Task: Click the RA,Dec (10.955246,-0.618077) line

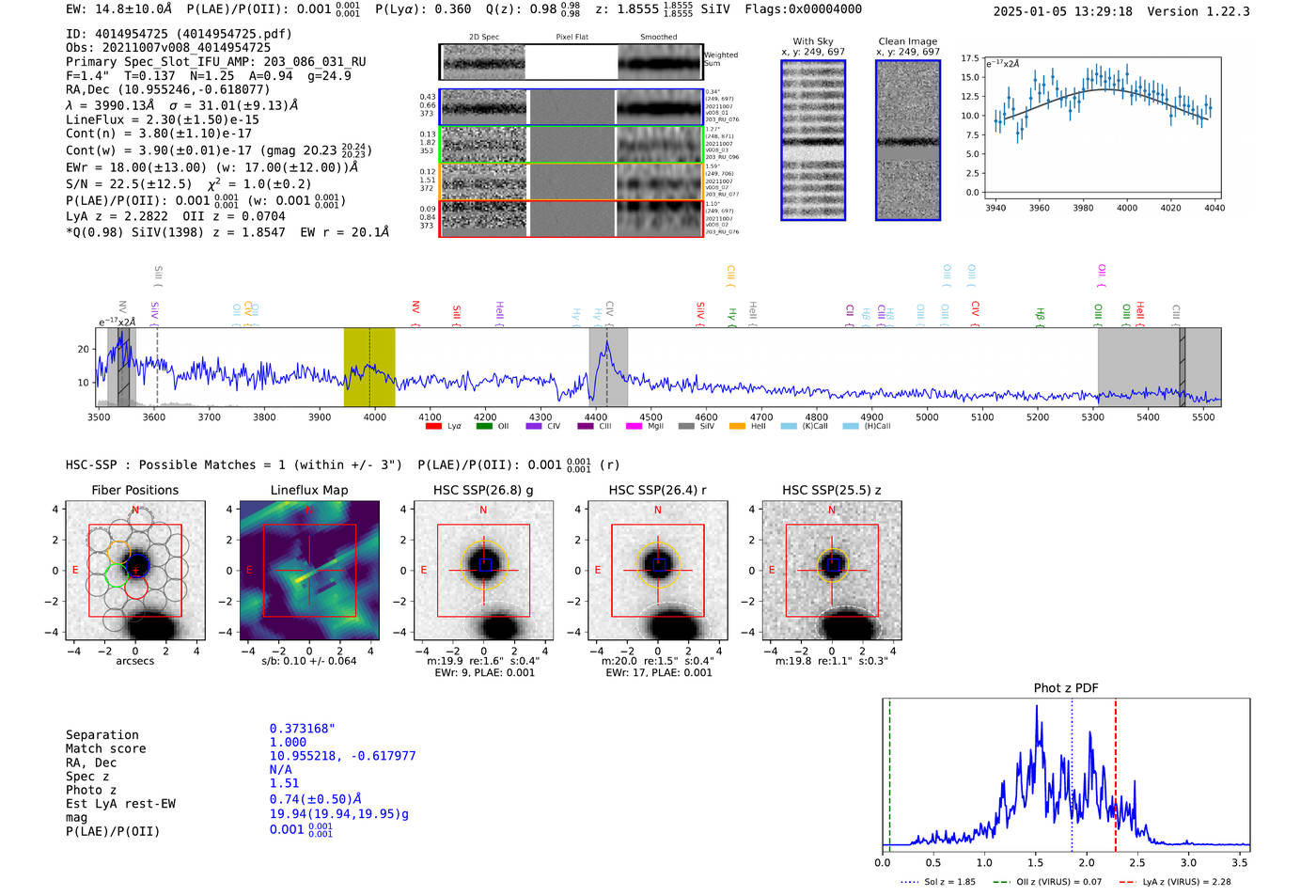Action: coord(168,90)
